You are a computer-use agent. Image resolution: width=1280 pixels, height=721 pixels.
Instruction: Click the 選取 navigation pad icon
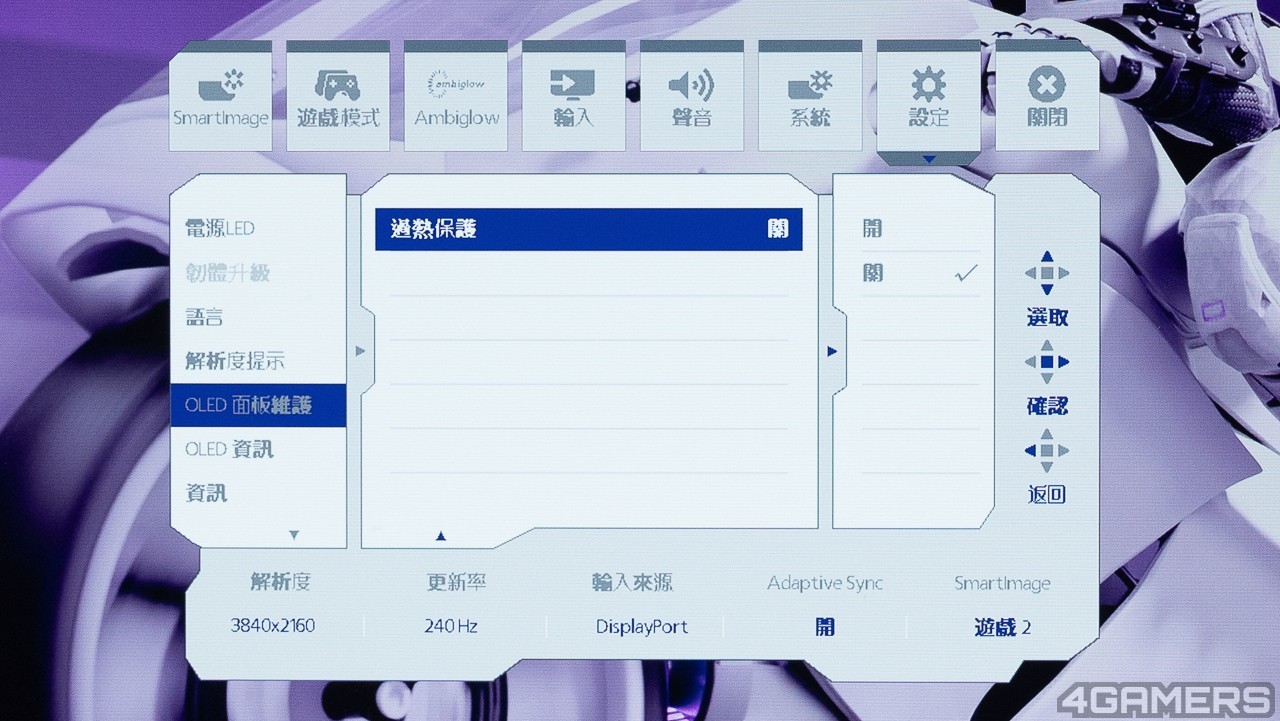coord(1046,273)
